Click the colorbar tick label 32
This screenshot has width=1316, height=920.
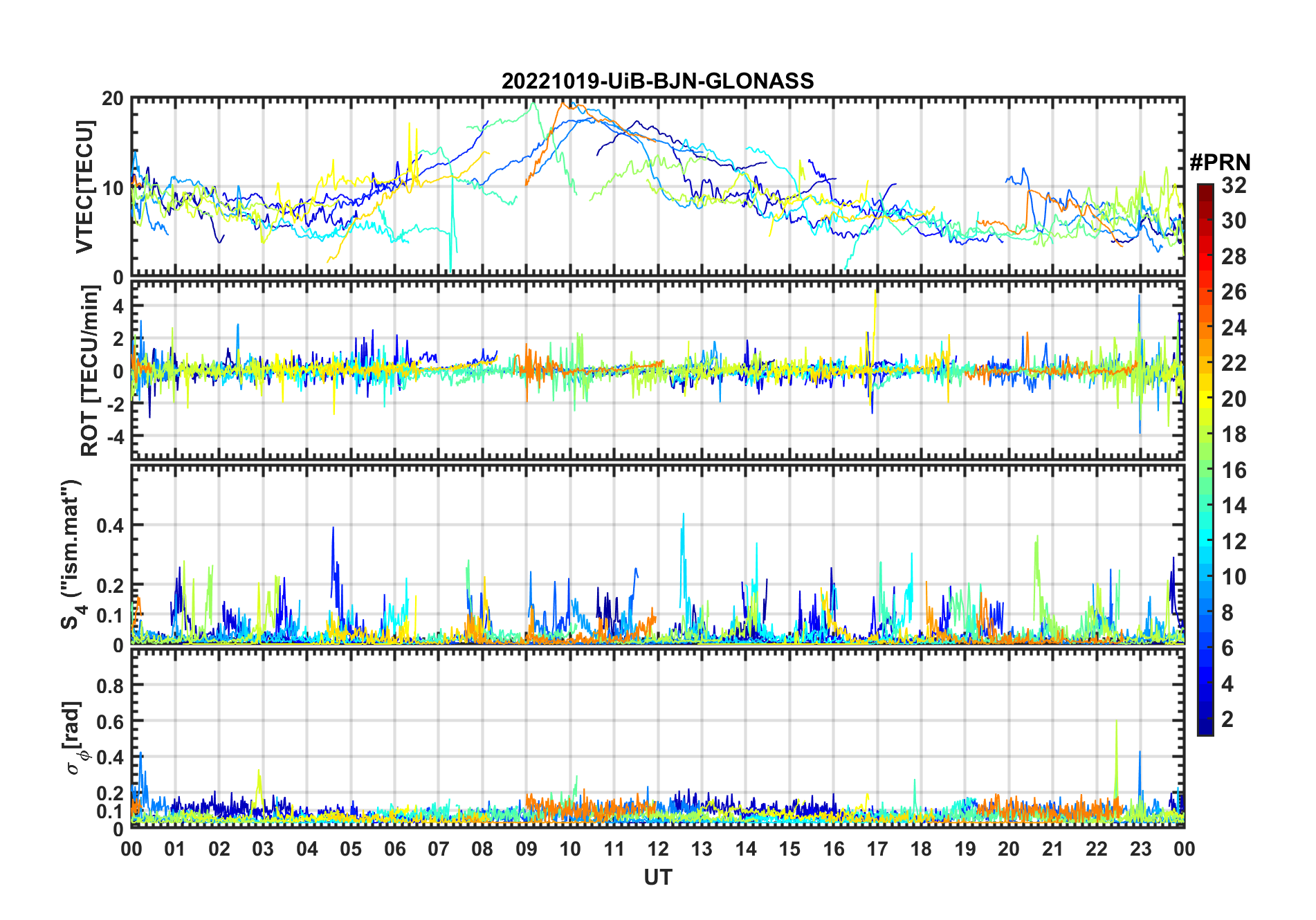coord(1234,185)
